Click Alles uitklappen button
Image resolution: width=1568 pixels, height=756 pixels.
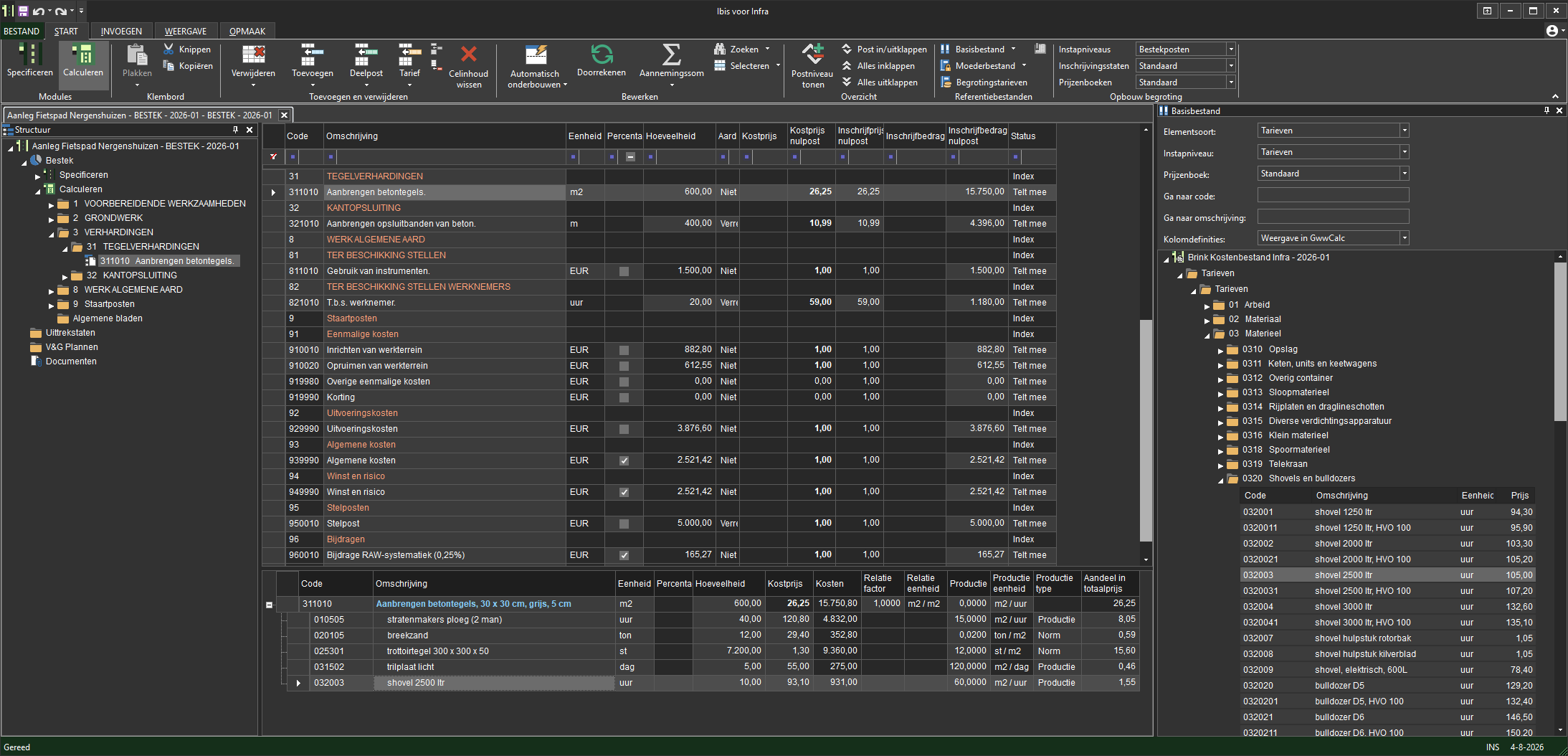[x=880, y=82]
